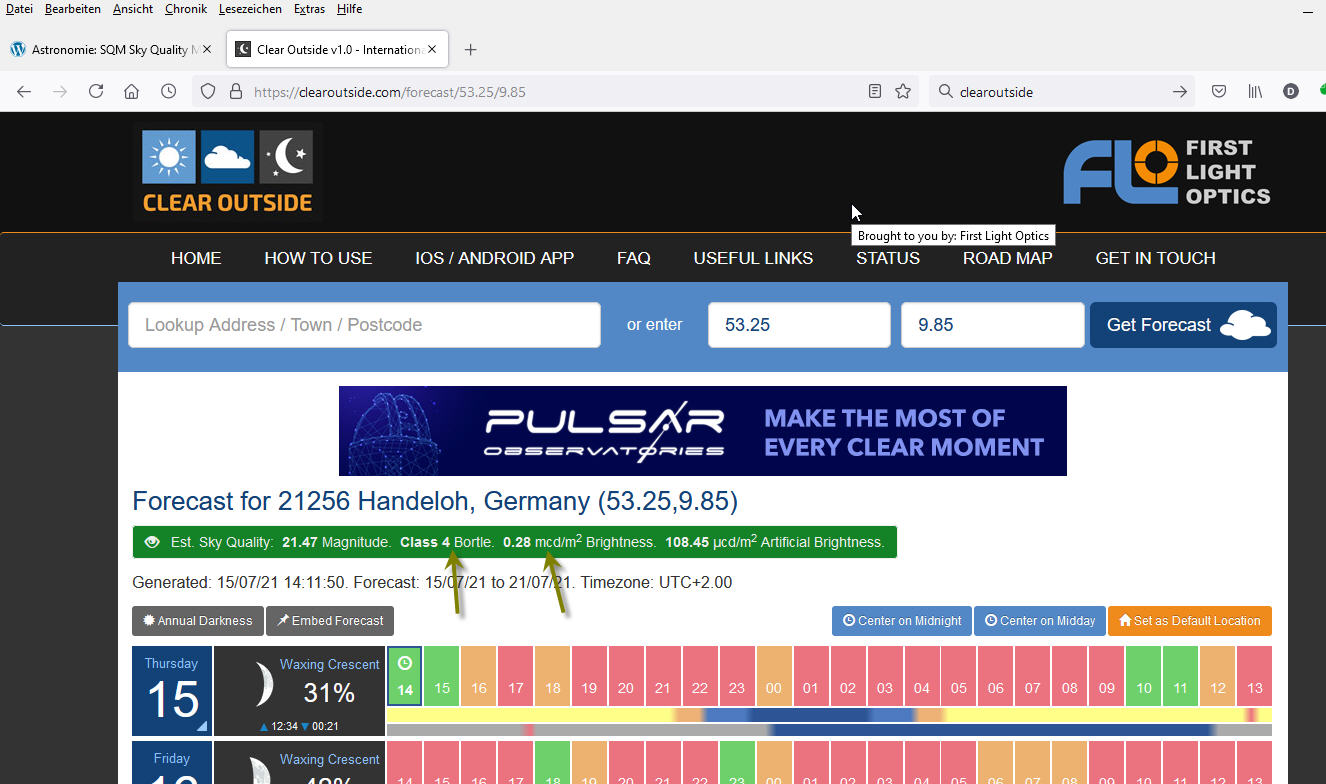
Task: Open the Pocket save icon
Action: pyautogui.click(x=1219, y=91)
